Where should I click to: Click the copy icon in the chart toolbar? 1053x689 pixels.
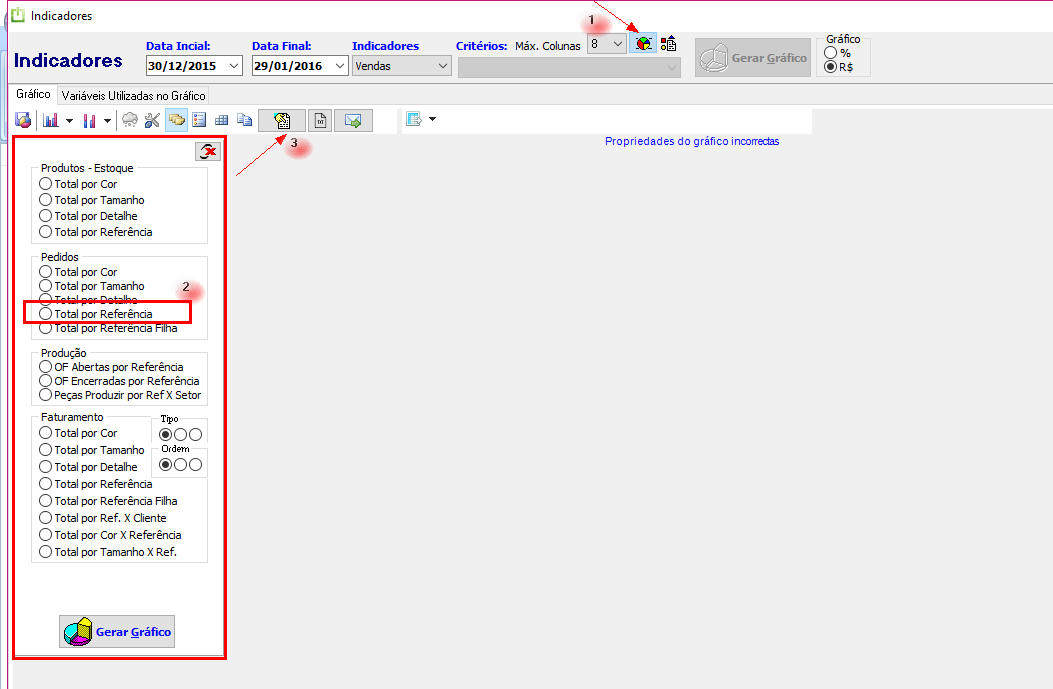pyautogui.click(x=244, y=120)
